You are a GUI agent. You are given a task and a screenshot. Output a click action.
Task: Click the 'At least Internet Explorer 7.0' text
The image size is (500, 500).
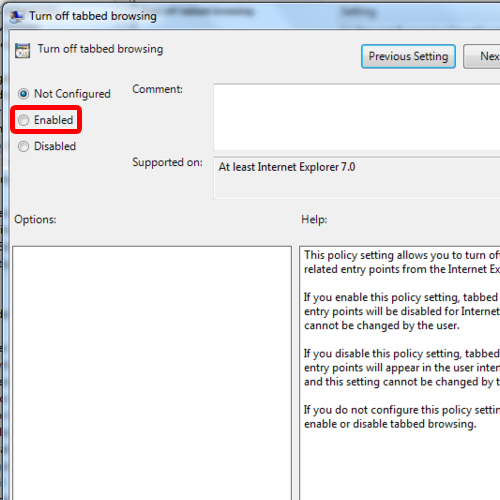coord(287,167)
